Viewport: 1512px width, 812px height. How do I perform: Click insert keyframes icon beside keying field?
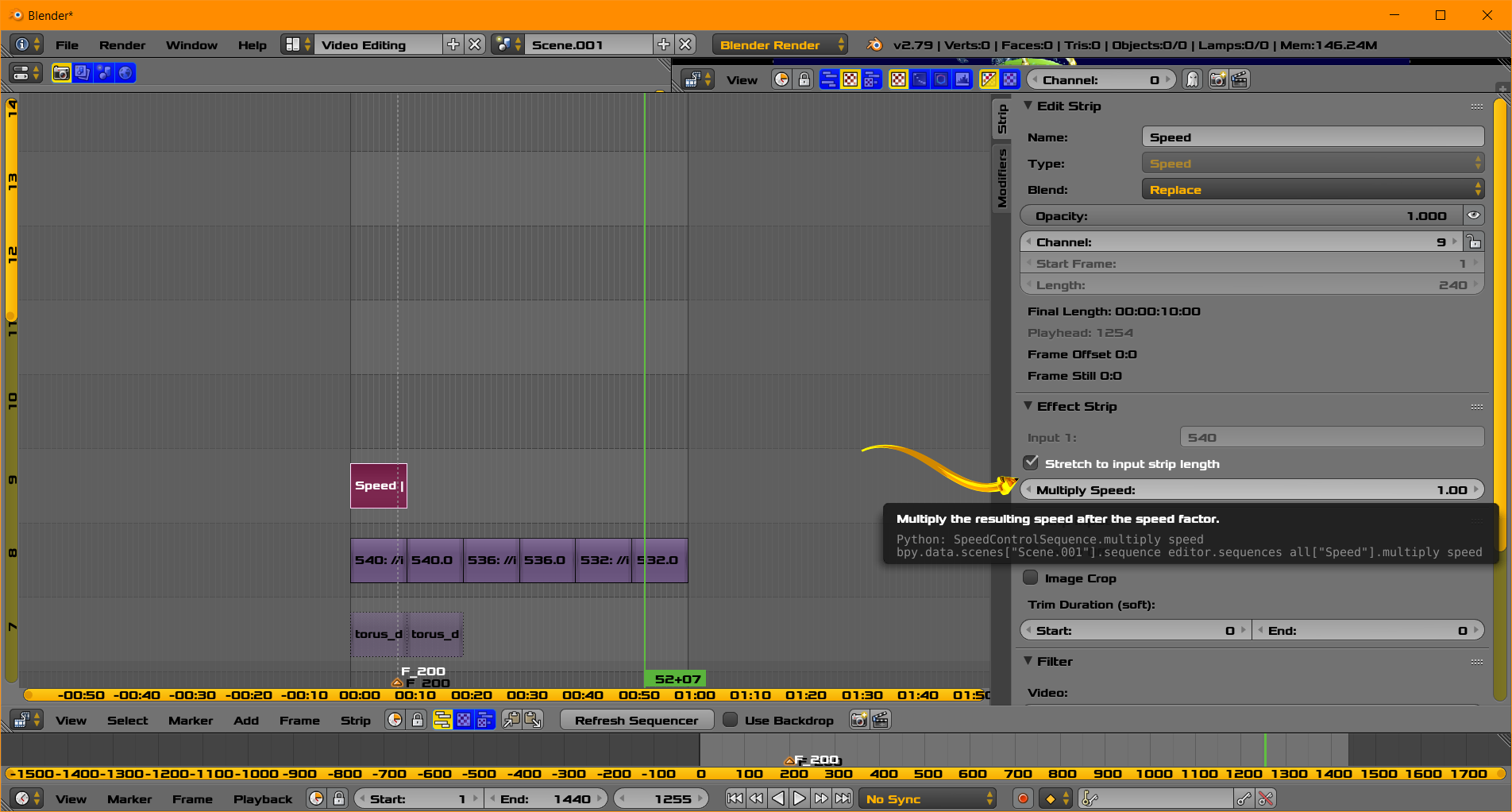1244,798
